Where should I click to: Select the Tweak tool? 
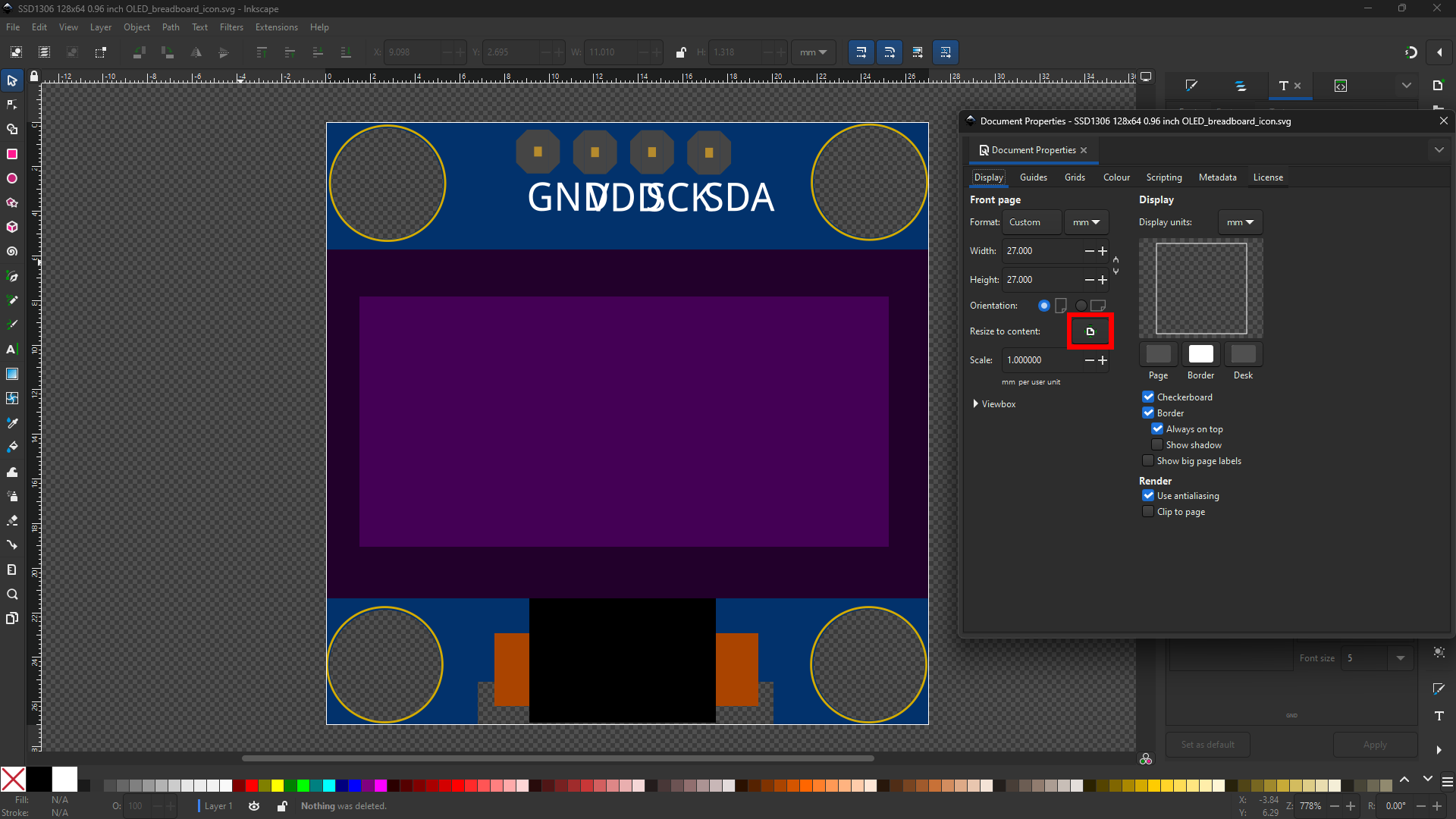point(12,472)
